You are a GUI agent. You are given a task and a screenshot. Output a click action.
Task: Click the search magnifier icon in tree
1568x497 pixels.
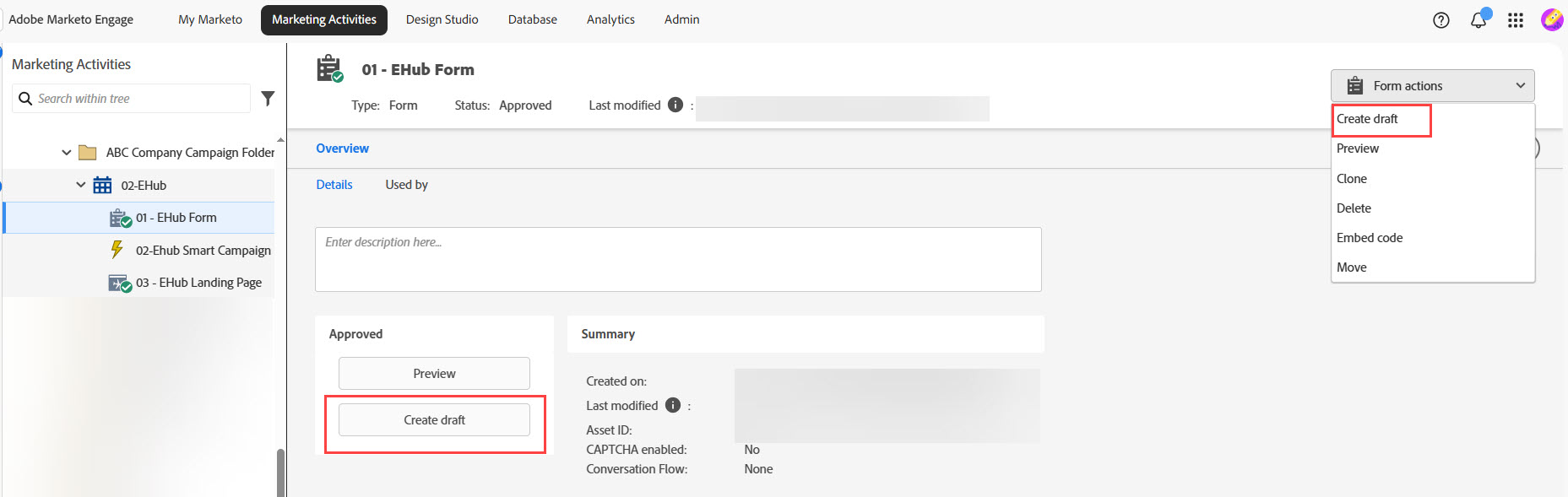tap(25, 99)
